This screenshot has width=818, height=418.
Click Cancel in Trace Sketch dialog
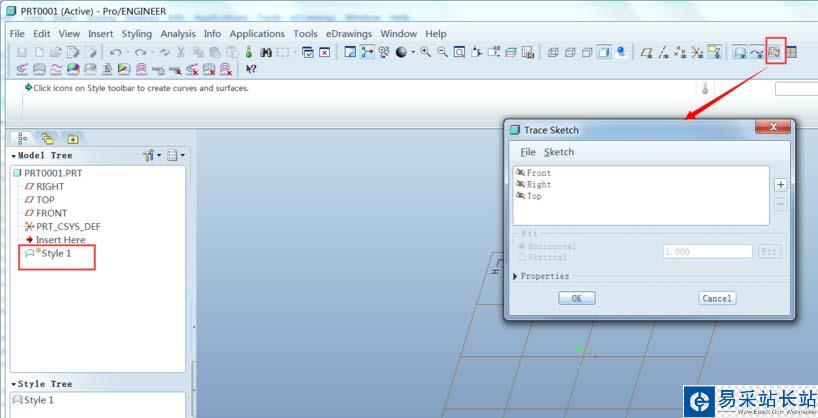tap(717, 298)
